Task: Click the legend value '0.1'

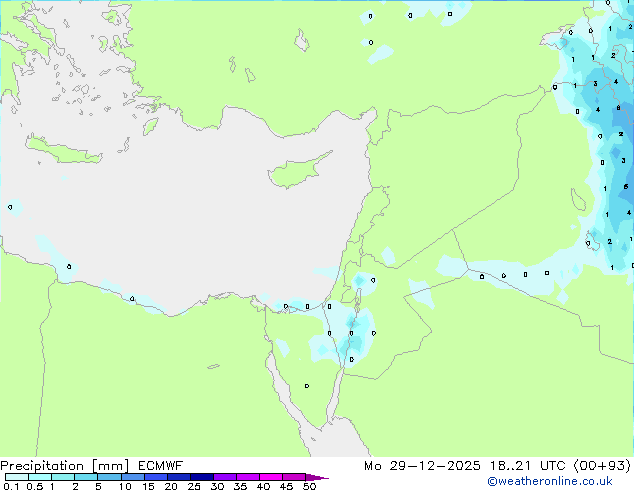Action: coord(11,486)
